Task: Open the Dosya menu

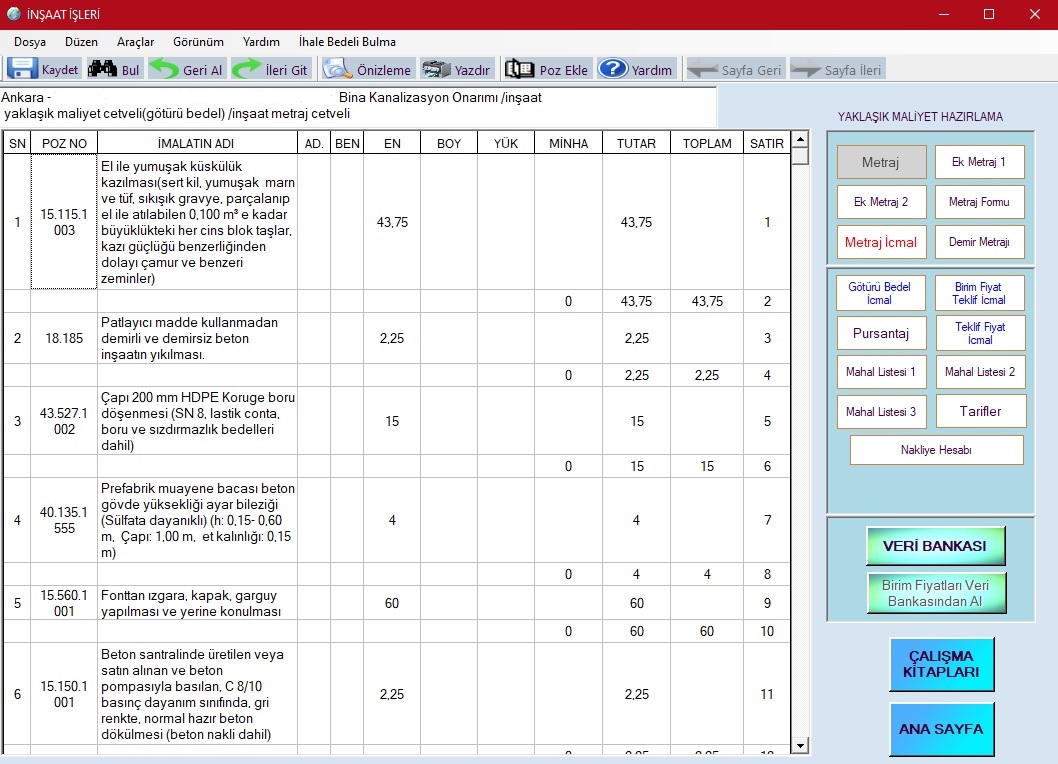Action: click(x=30, y=42)
